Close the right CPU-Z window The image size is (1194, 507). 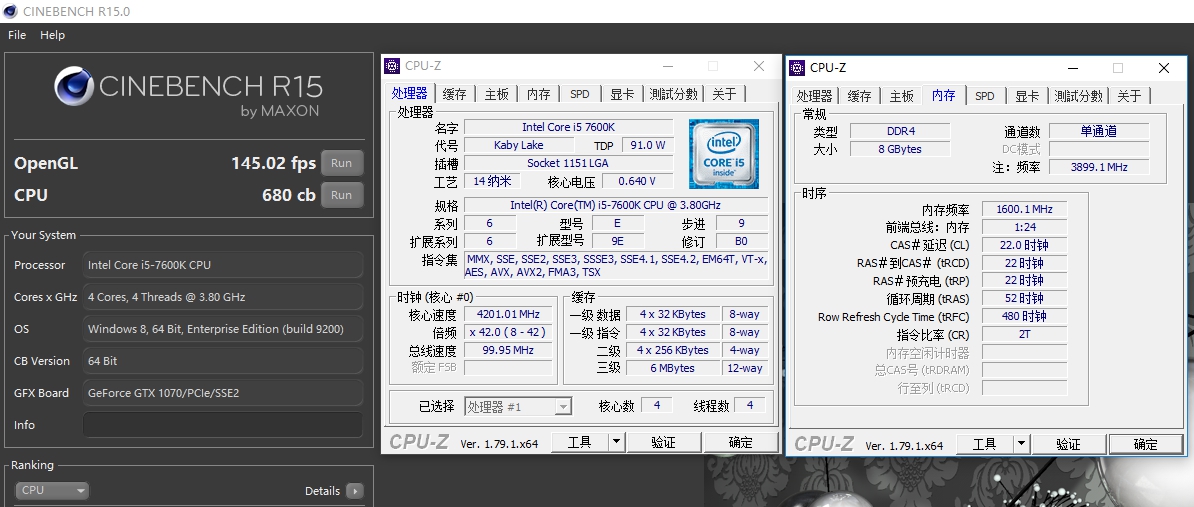point(1164,68)
